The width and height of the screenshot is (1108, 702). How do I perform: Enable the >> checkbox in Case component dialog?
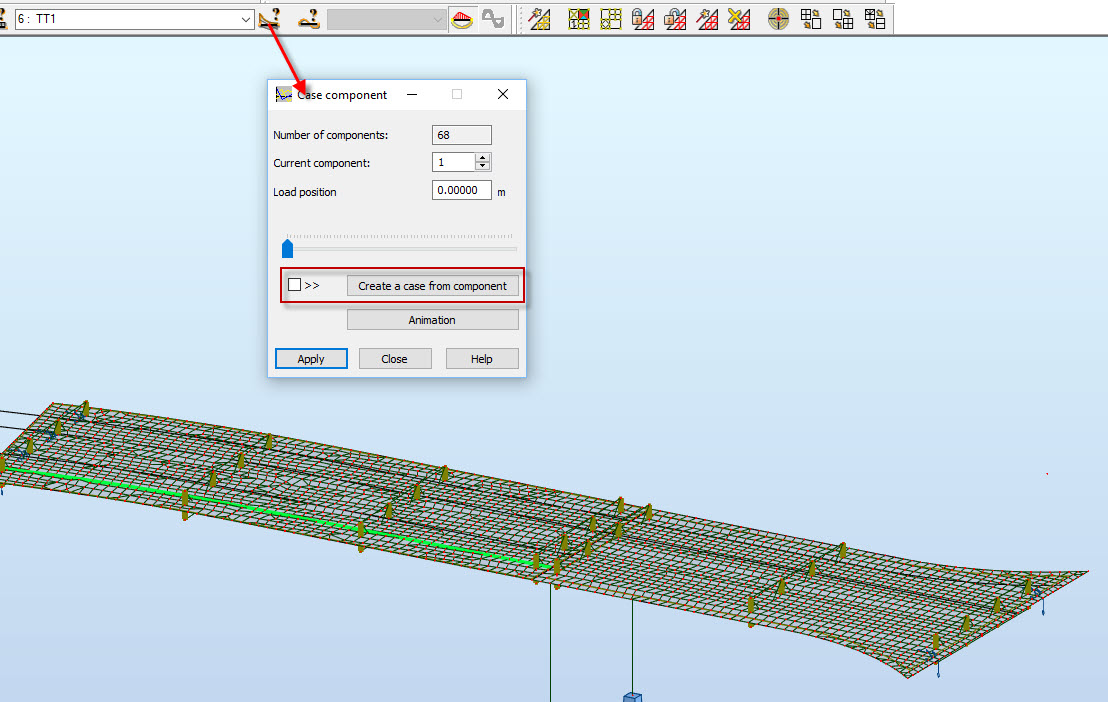(294, 284)
